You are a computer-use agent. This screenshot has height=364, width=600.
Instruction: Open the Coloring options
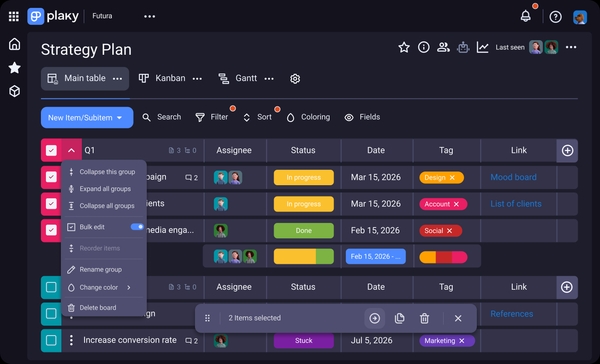(308, 117)
